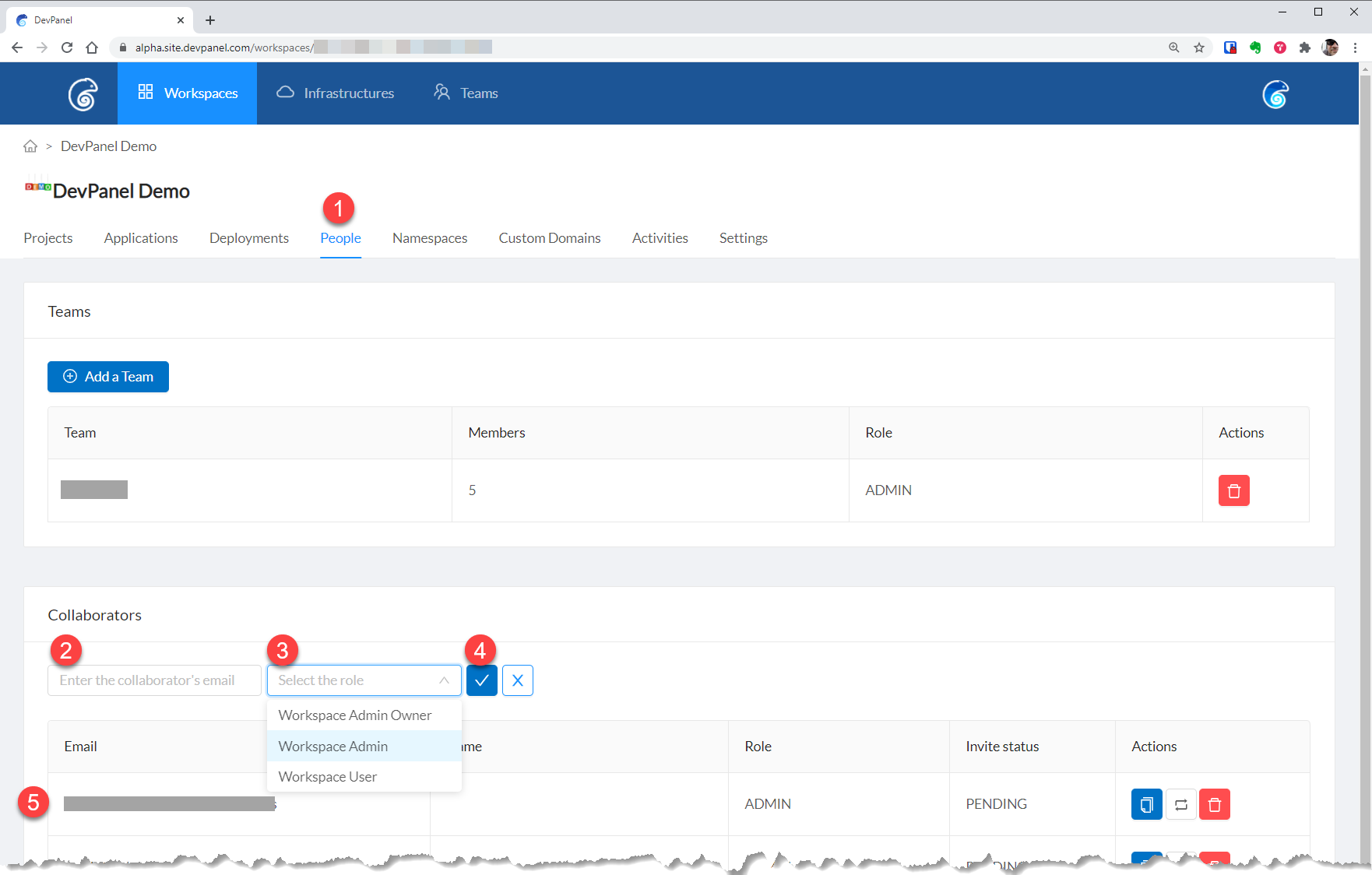This screenshot has width=1372, height=875.
Task: Go to Infrastructures in the top navigation
Action: click(x=336, y=93)
